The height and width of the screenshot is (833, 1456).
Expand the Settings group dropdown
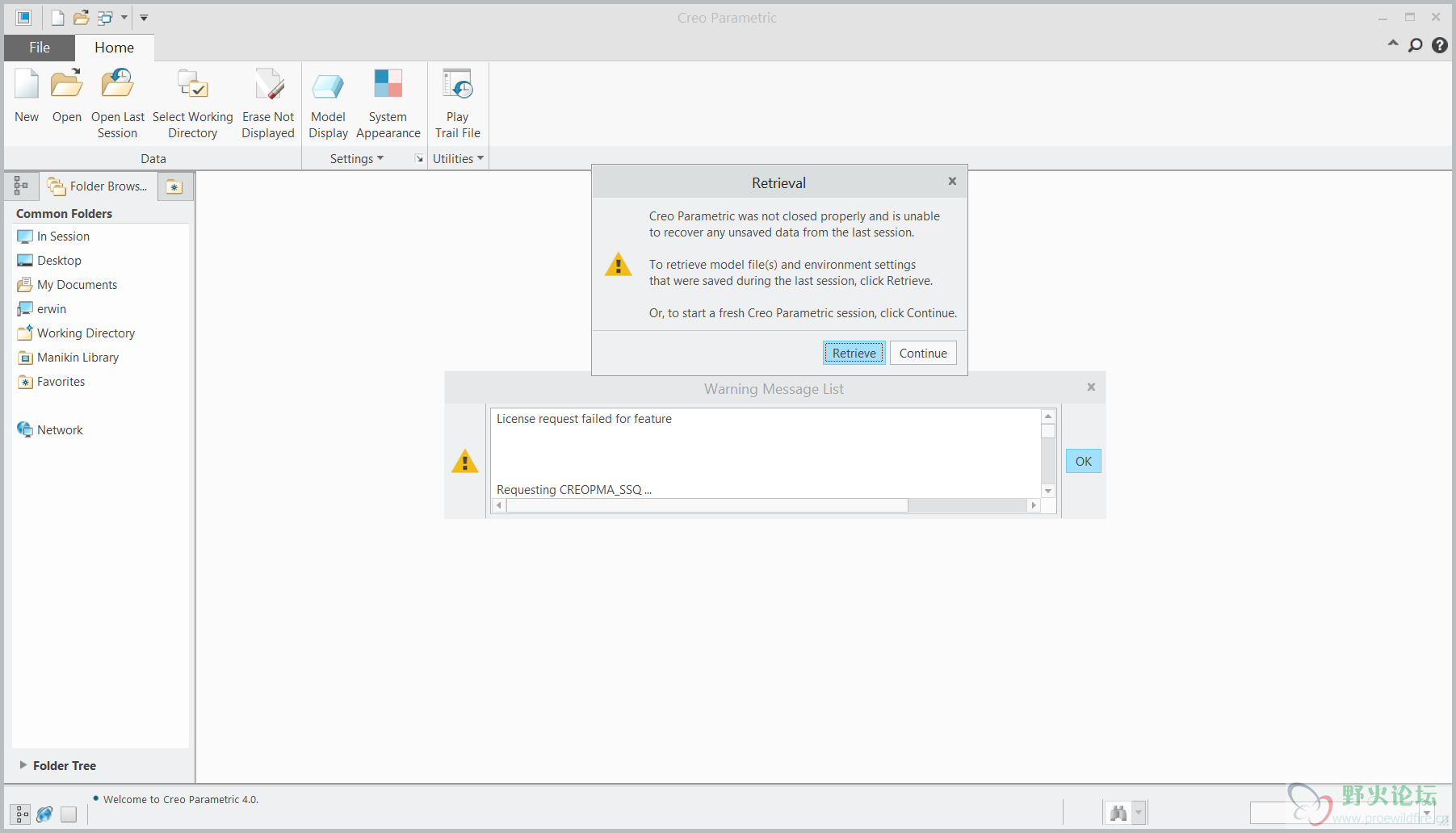point(357,158)
